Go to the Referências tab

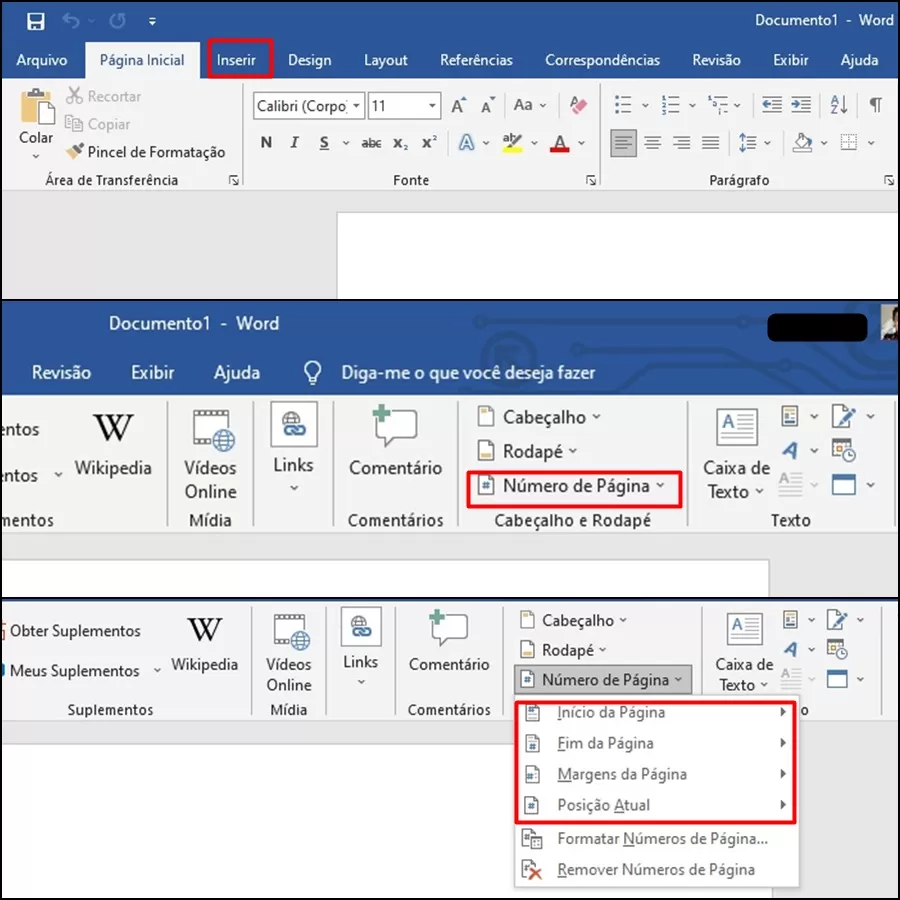(x=476, y=60)
